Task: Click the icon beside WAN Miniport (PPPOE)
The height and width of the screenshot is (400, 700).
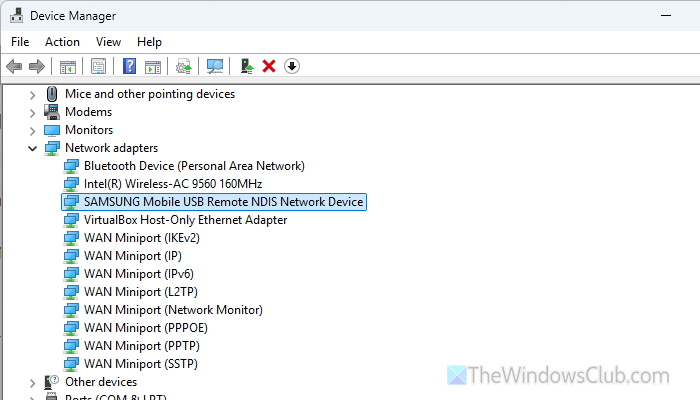Action: point(71,328)
